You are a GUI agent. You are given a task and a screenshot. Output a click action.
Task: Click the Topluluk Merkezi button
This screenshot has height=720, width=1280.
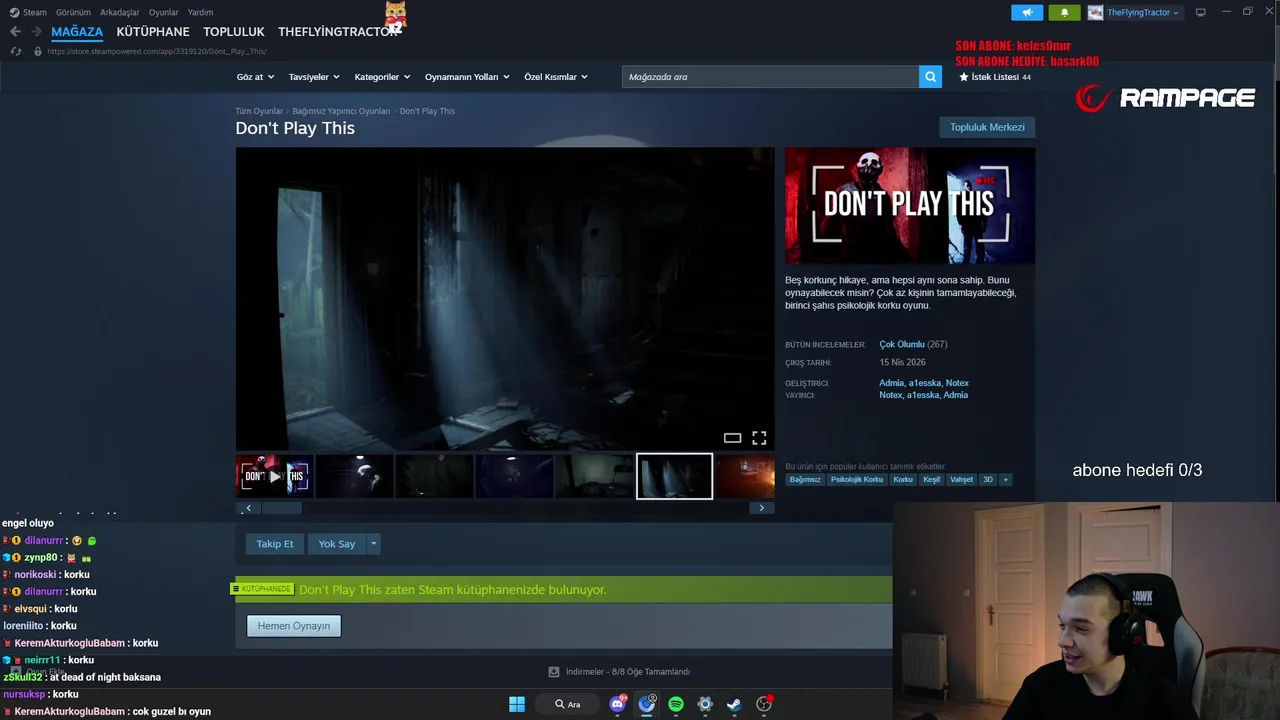click(x=987, y=127)
